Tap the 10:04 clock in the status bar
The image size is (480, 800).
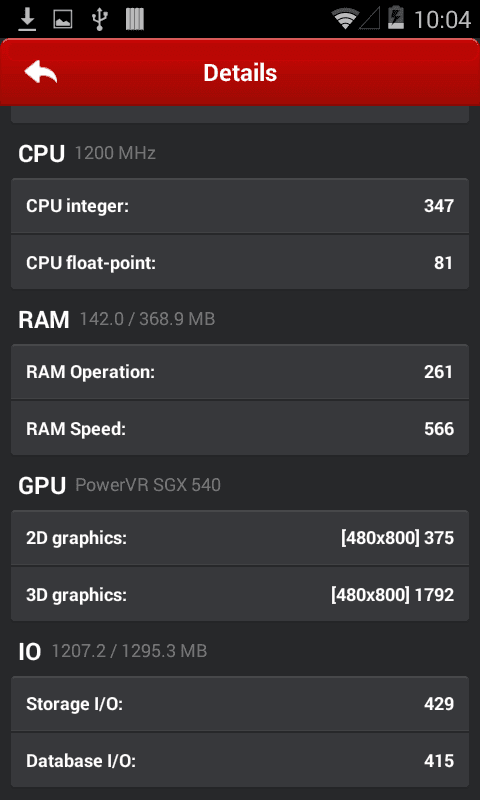coord(442,20)
